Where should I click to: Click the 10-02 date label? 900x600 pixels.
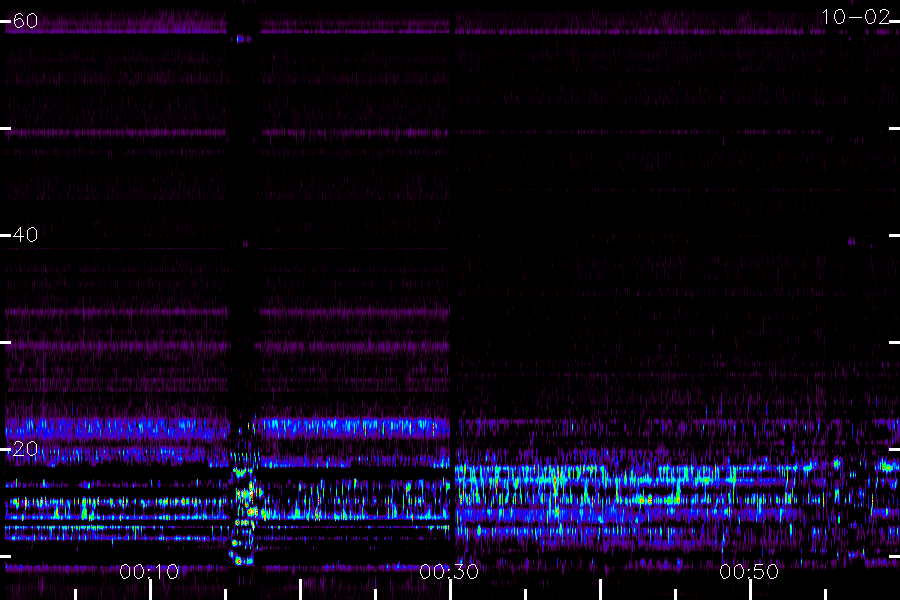tap(855, 17)
